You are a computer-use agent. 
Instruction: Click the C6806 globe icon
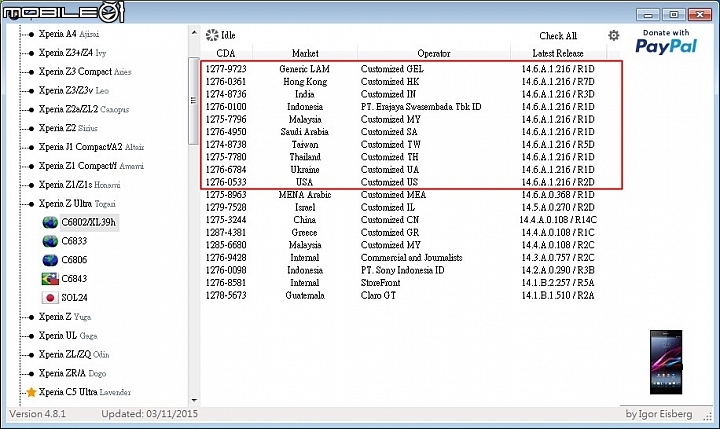(x=50, y=260)
